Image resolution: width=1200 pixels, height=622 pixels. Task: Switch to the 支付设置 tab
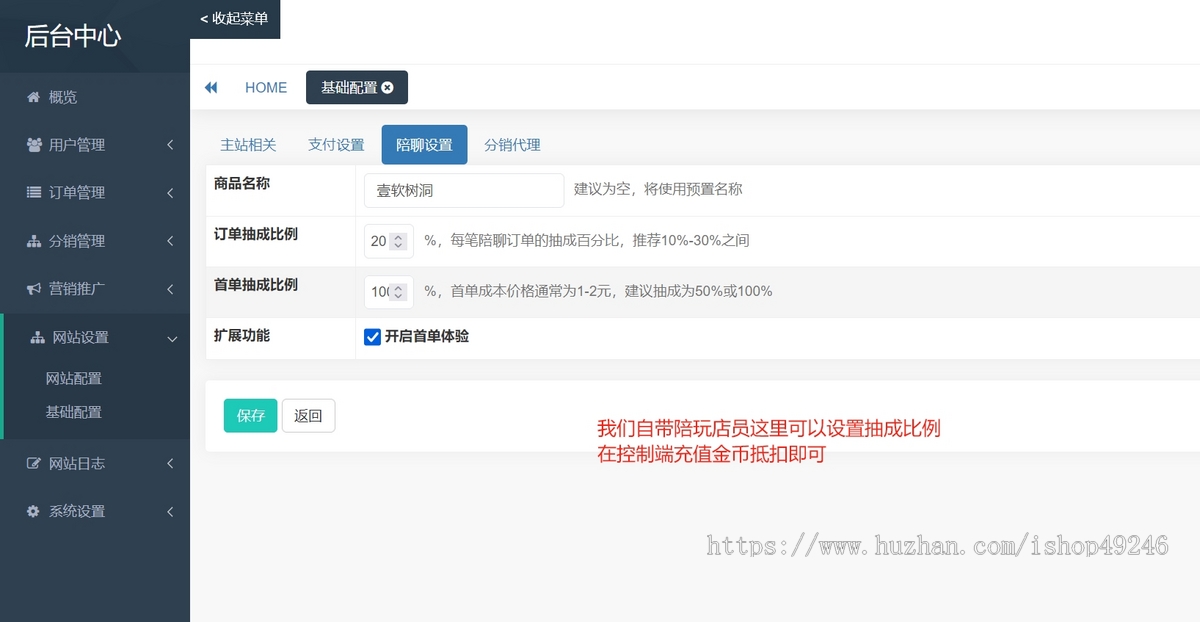[336, 145]
